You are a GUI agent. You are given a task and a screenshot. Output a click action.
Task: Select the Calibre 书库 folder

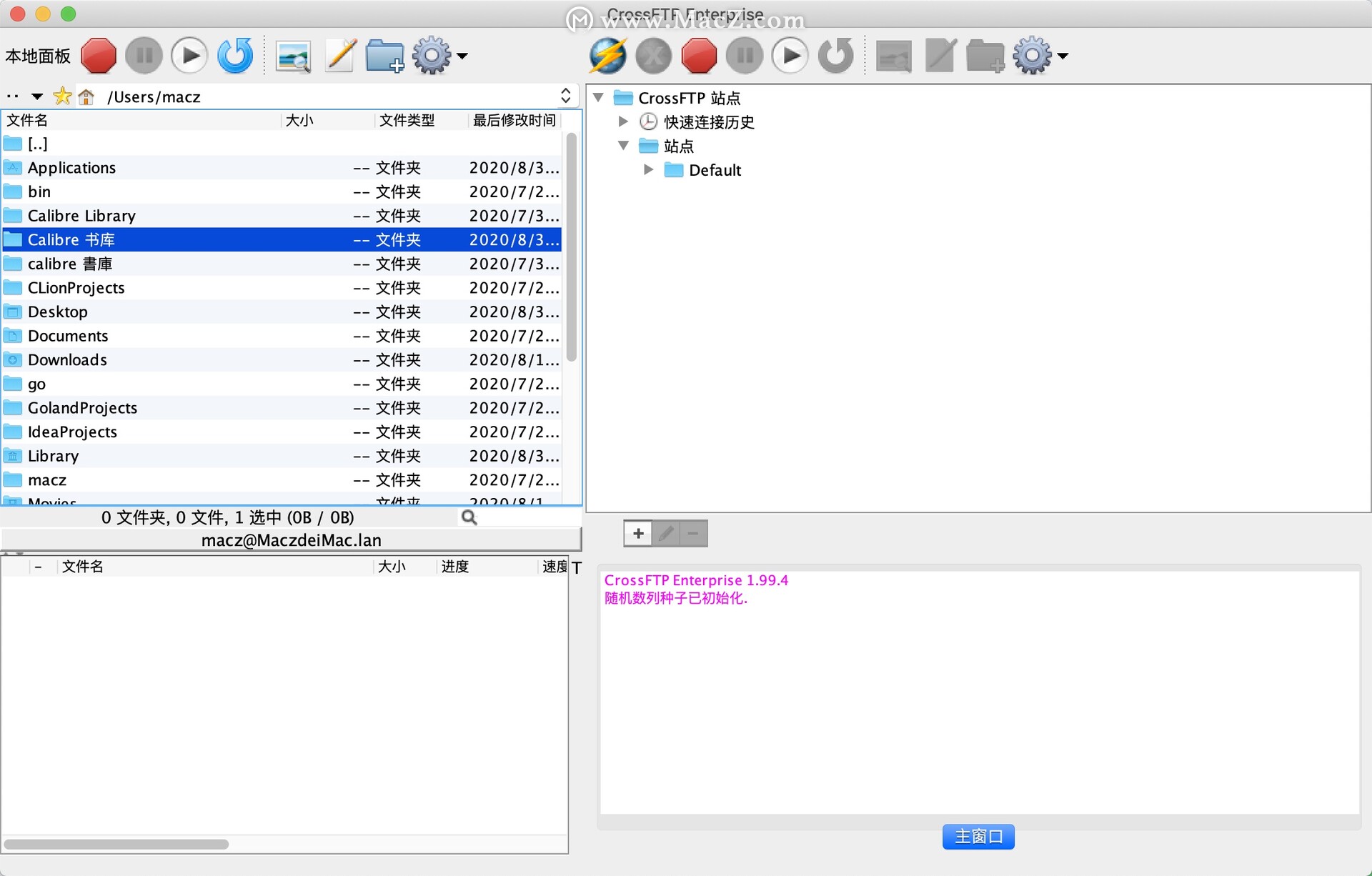(x=282, y=239)
